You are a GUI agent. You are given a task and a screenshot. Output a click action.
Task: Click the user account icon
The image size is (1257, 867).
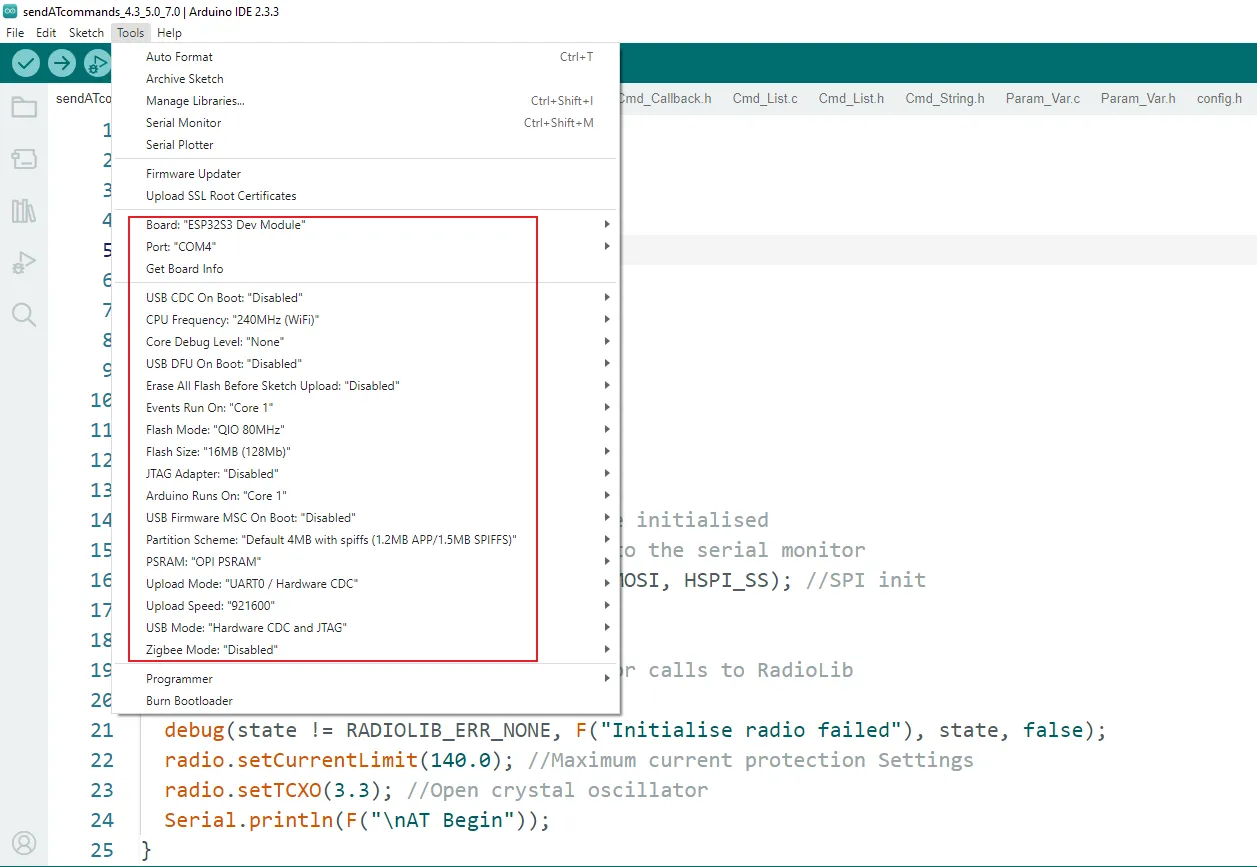pyautogui.click(x=24, y=843)
